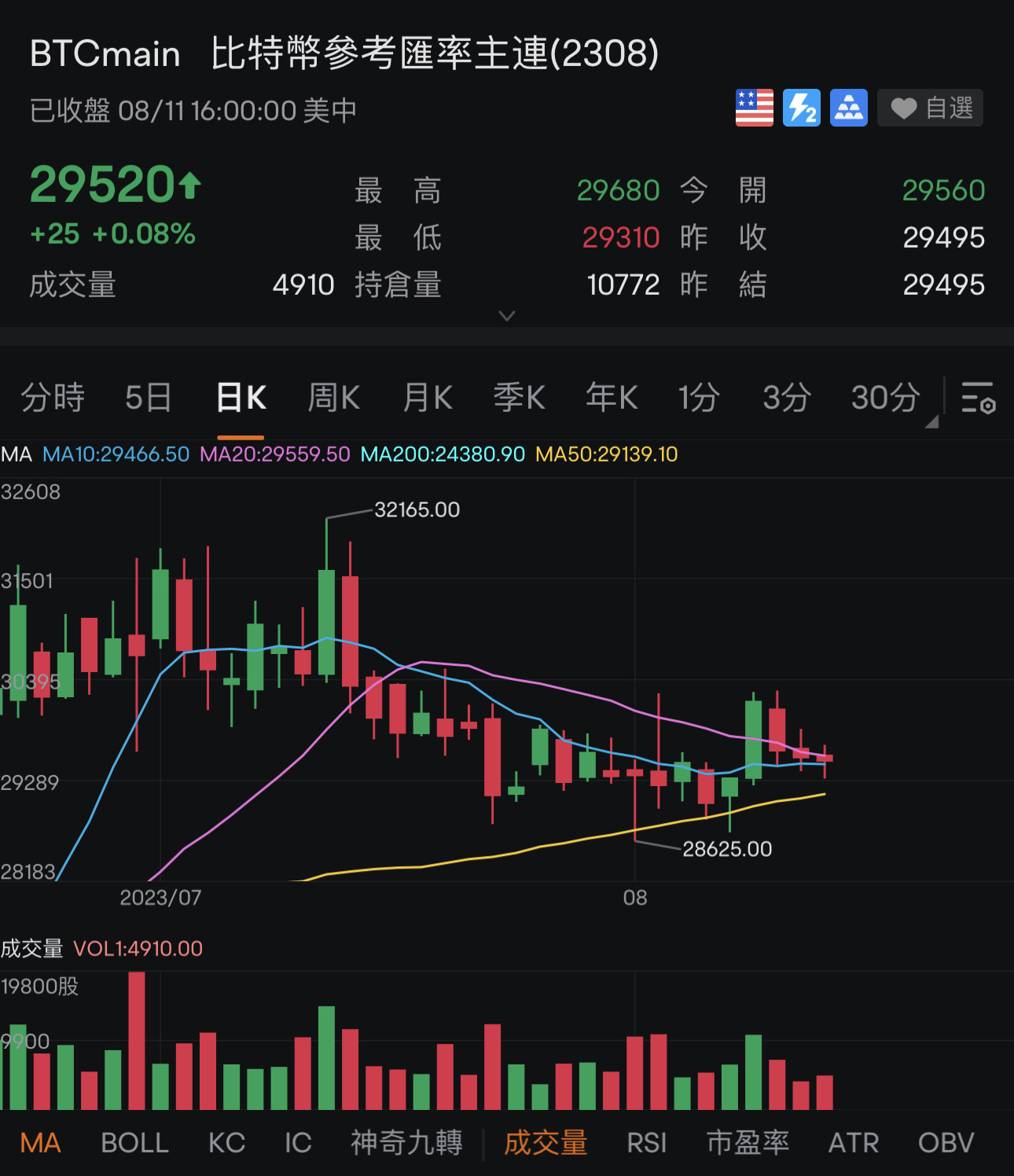Select the 1分 one-minute chart tab
This screenshot has height=1176, width=1014.
(699, 398)
